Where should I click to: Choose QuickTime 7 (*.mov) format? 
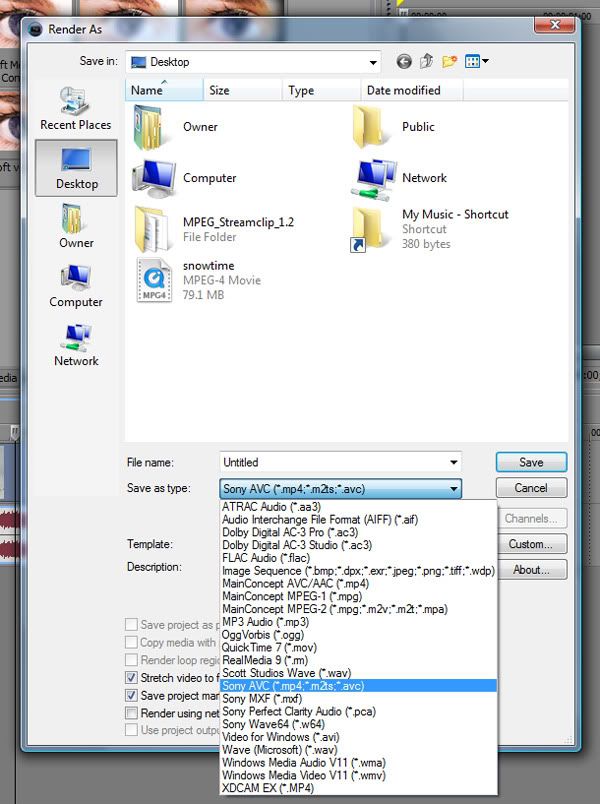click(x=358, y=648)
